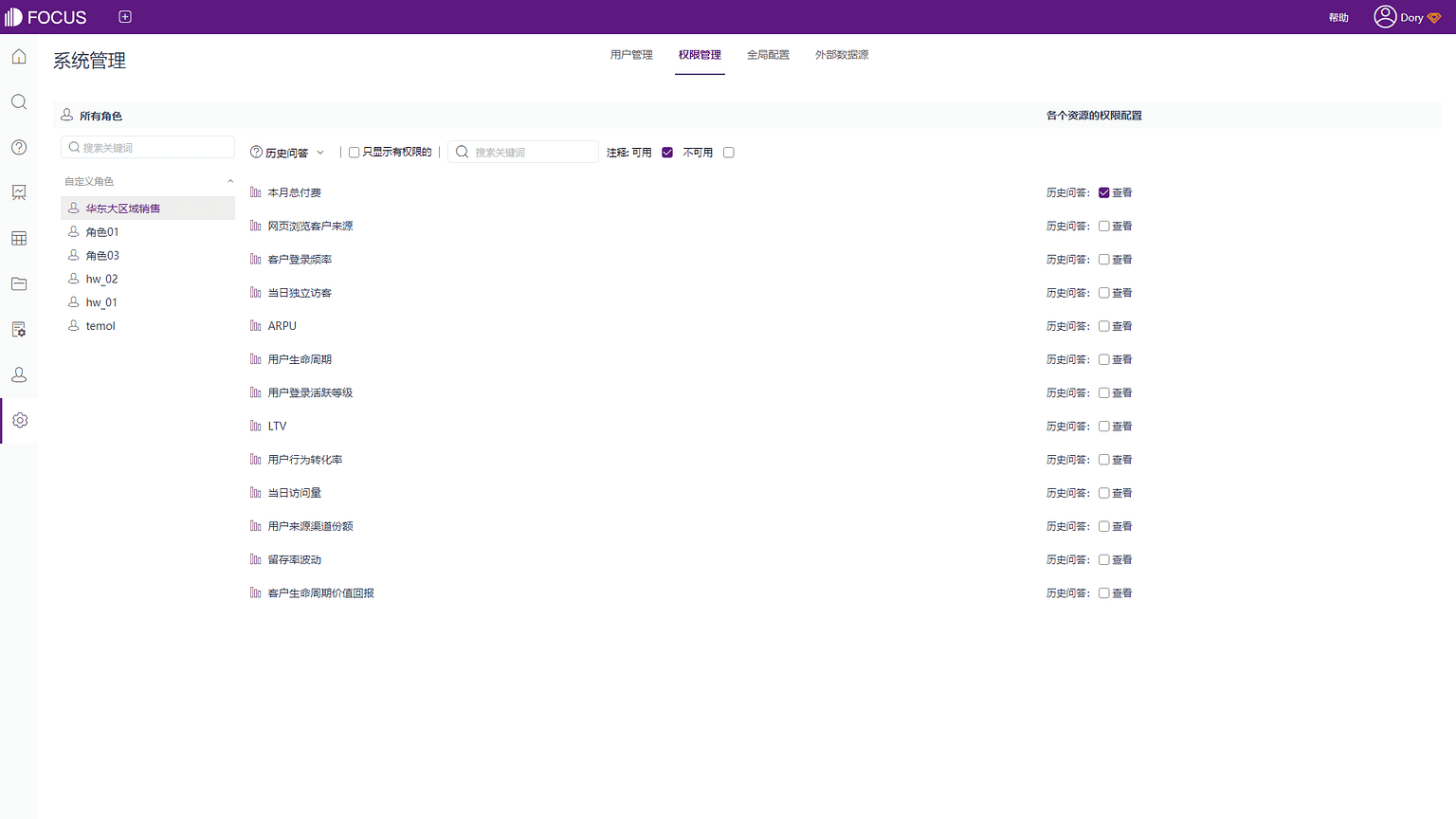Click the FOCUS logo
The height and width of the screenshot is (819, 1456).
click(45, 17)
